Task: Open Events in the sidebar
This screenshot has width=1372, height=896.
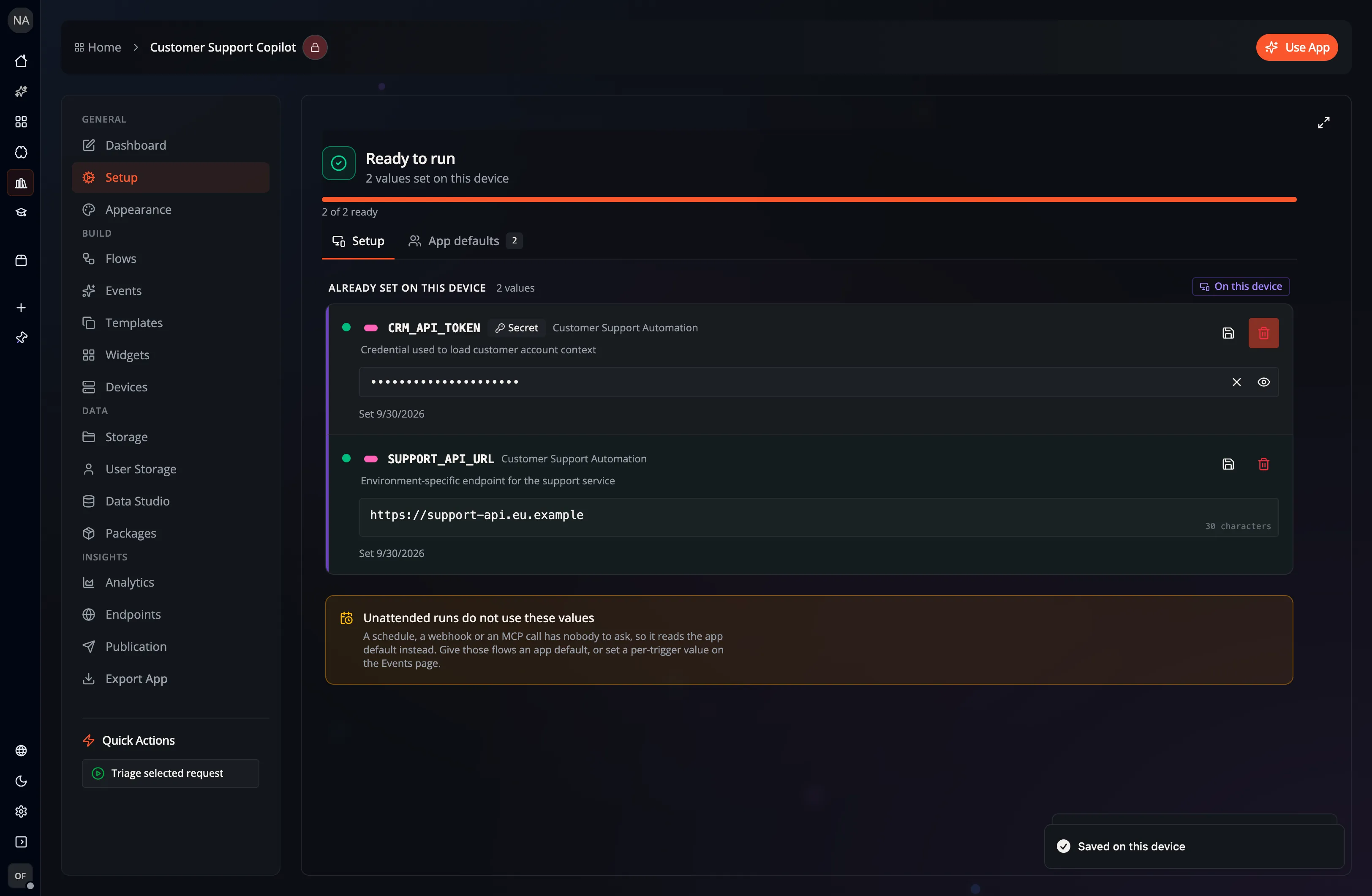Action: [170, 291]
